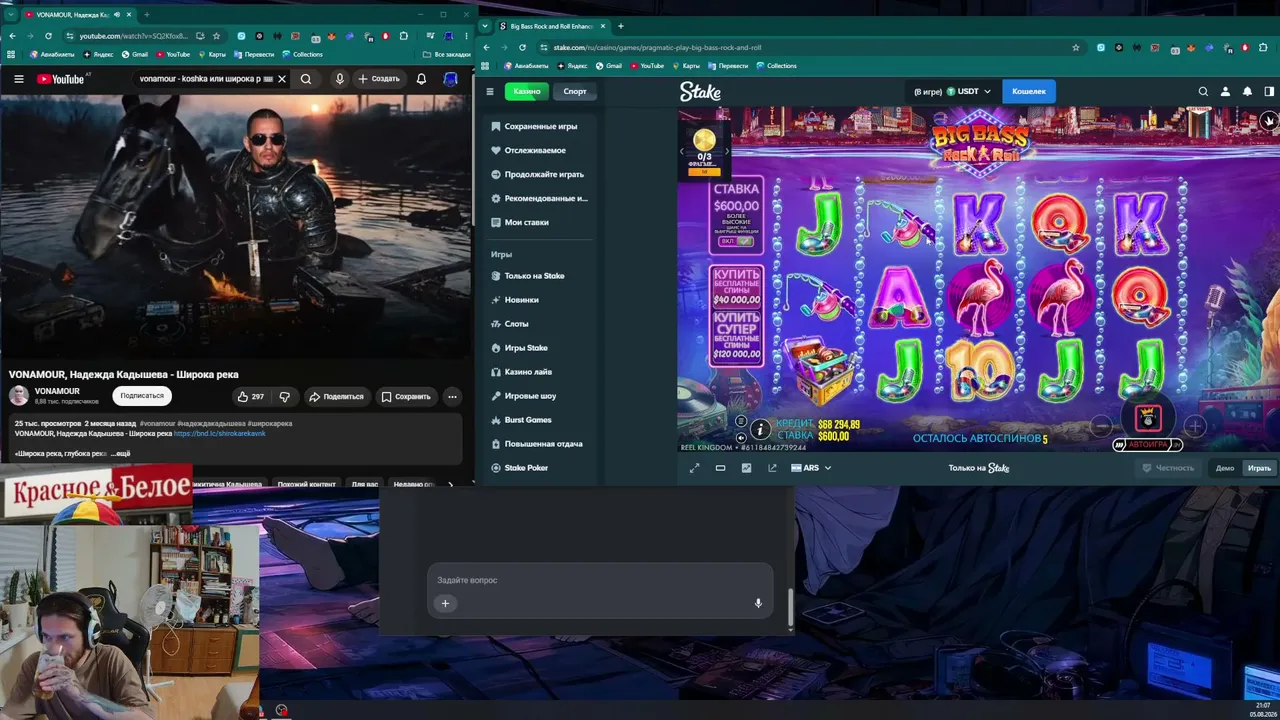Save the video with 'Сохранить'

(x=406, y=397)
